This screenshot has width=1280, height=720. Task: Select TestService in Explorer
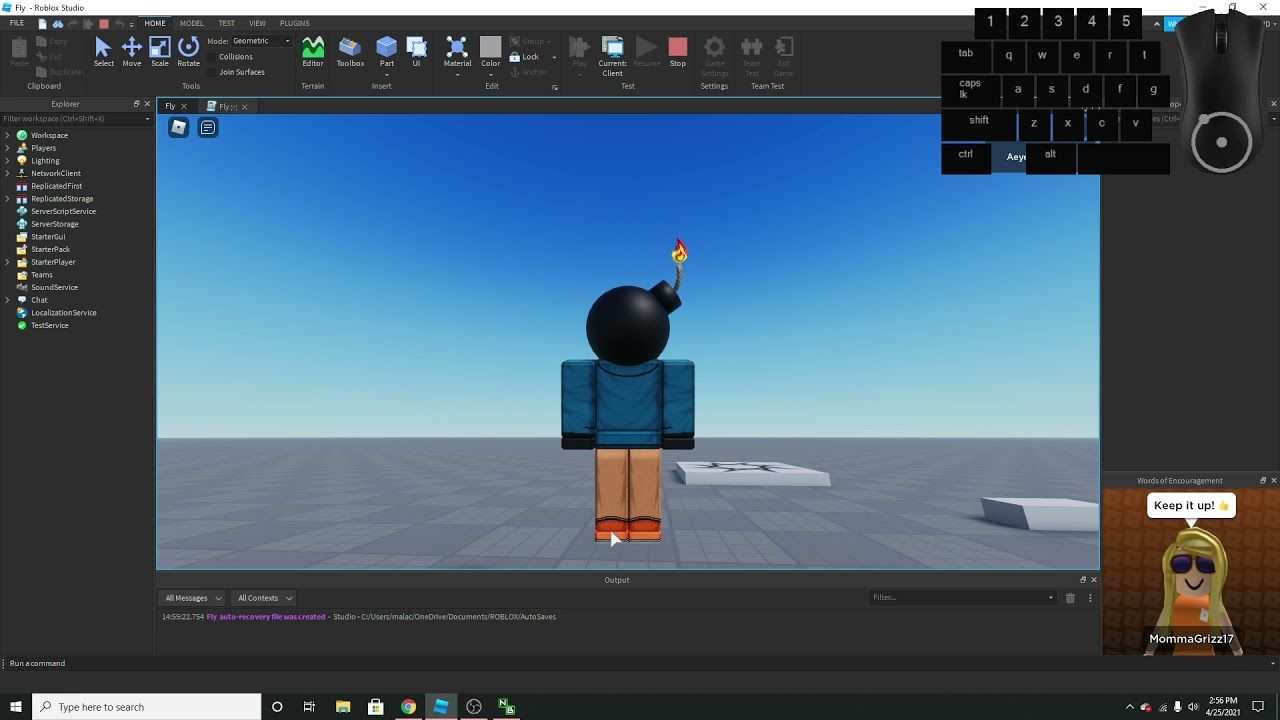(50, 325)
